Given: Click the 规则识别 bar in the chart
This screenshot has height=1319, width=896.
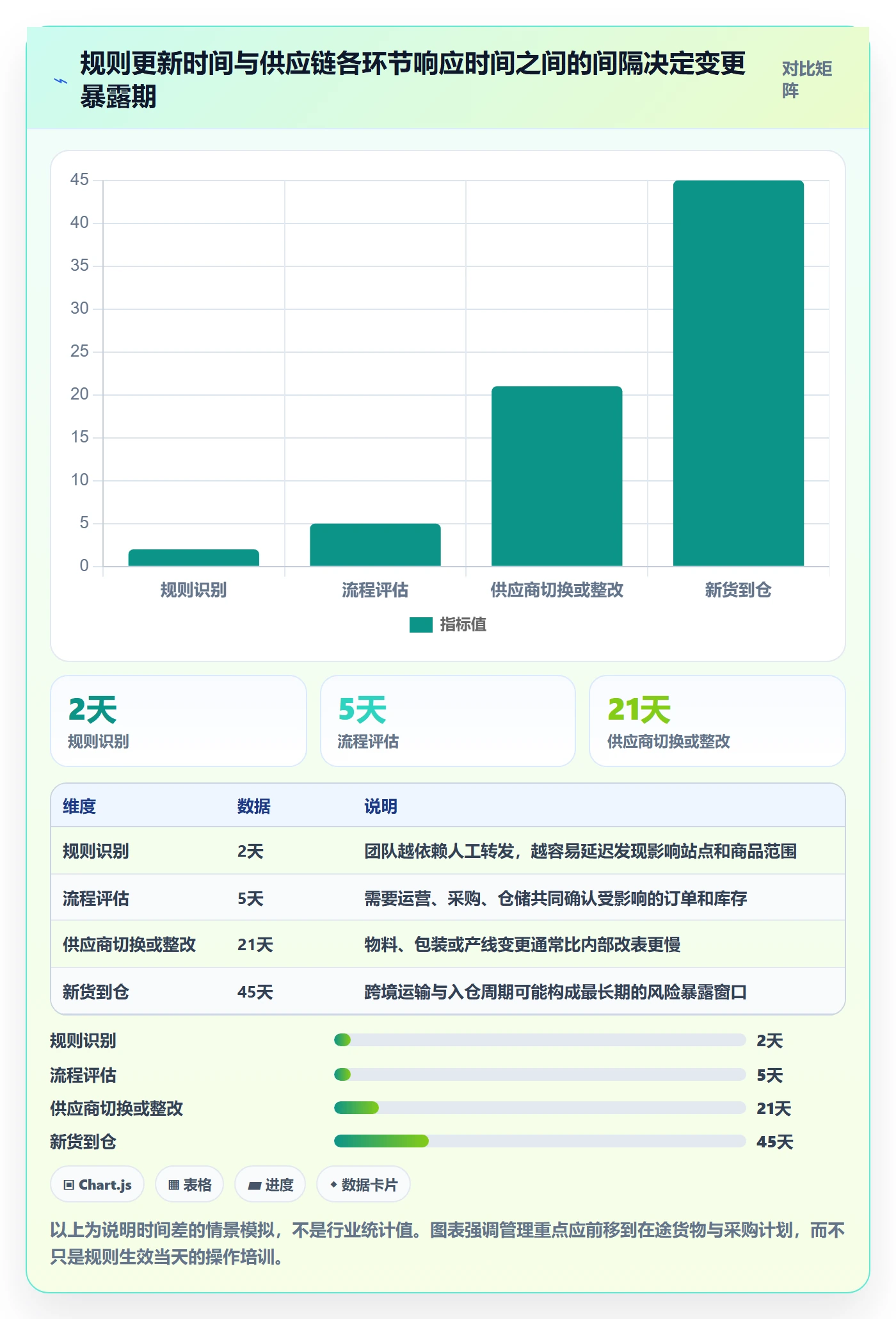Looking at the screenshot, I should pos(194,558).
